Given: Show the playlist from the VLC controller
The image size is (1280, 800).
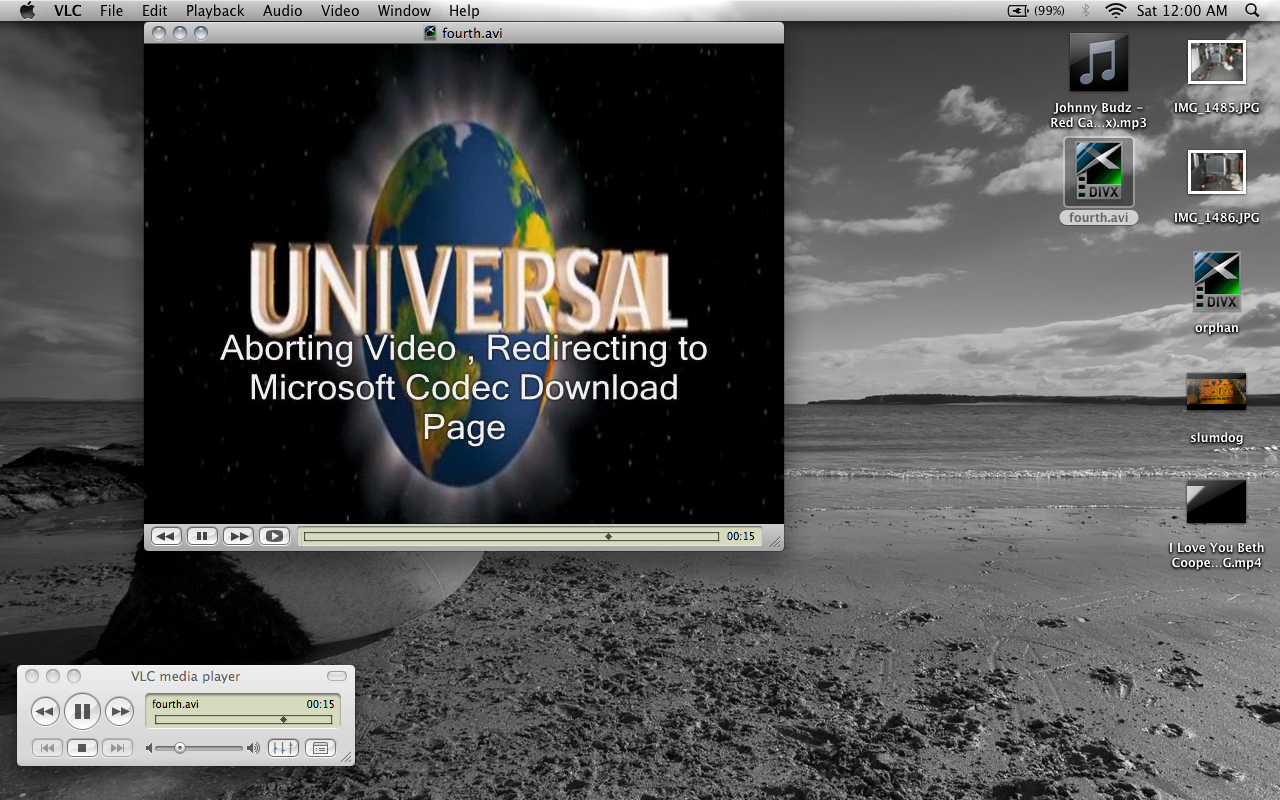Looking at the screenshot, I should (x=320, y=748).
